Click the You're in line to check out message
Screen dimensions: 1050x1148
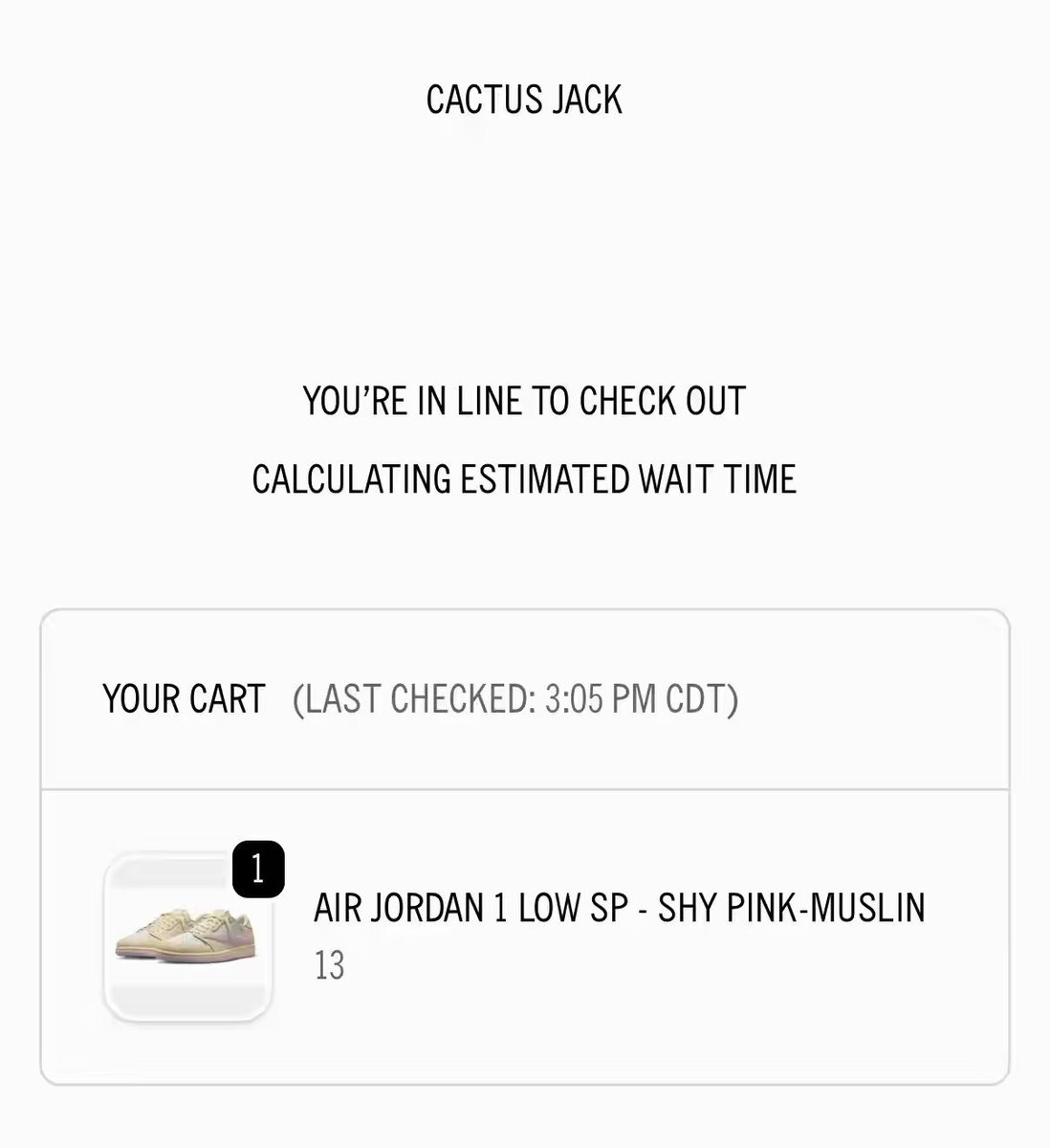point(524,401)
